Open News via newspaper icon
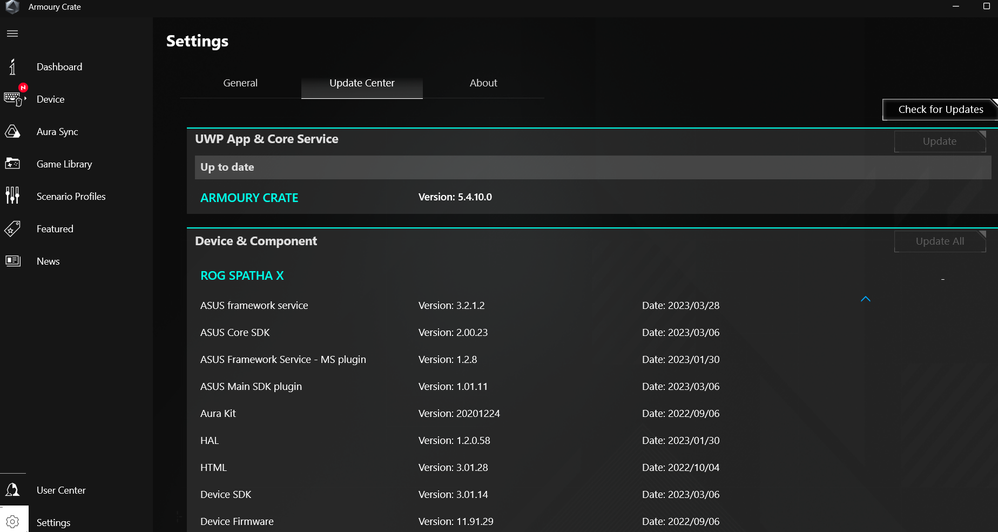Image resolution: width=998 pixels, height=532 pixels. (x=12, y=261)
